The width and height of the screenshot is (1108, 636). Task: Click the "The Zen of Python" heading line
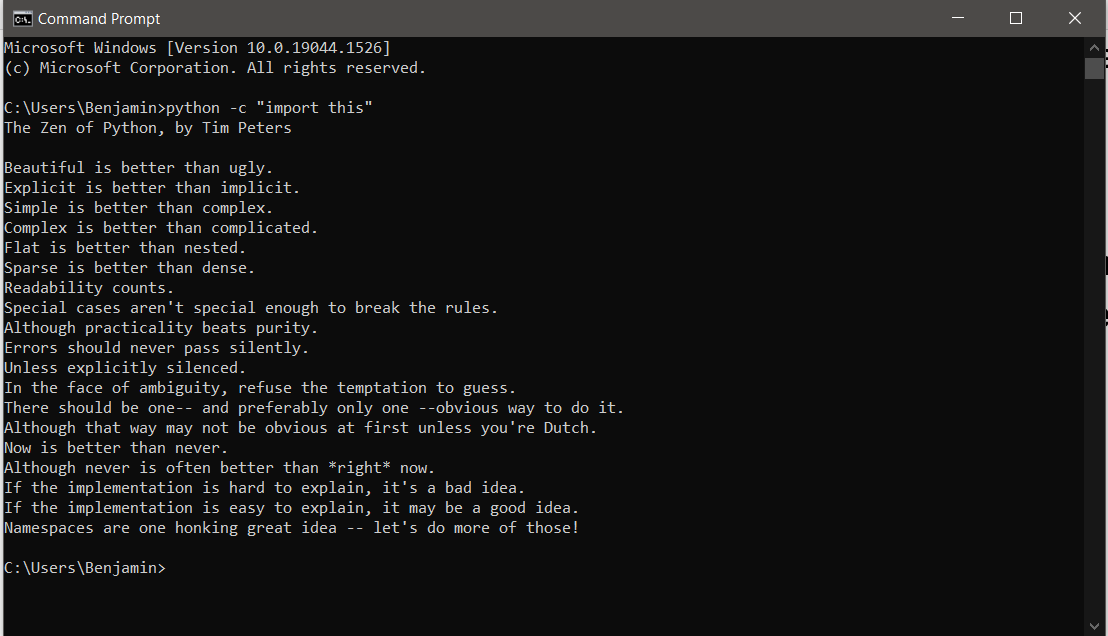148,128
